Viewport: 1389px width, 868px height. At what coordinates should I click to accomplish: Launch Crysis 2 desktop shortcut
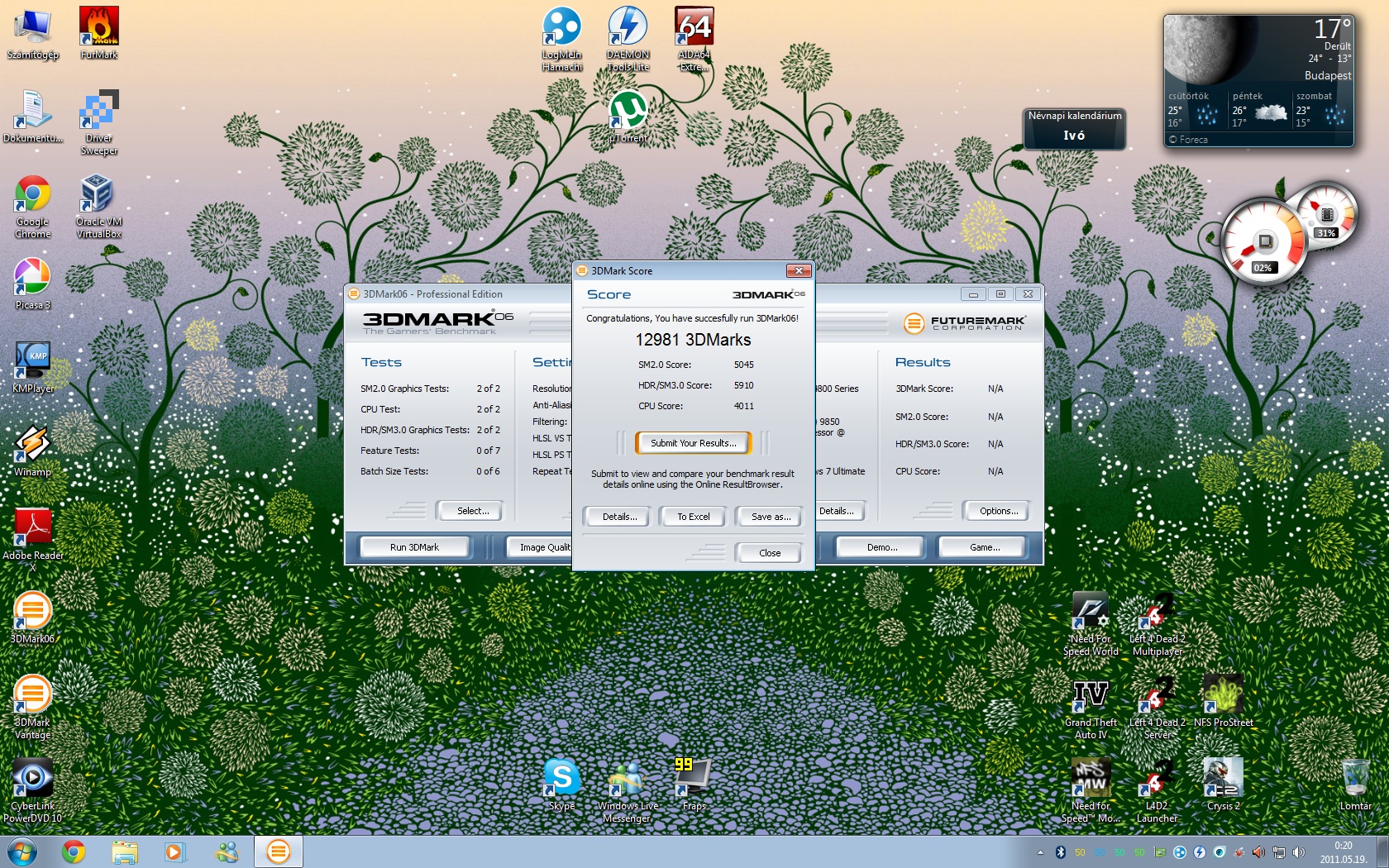tap(1224, 785)
